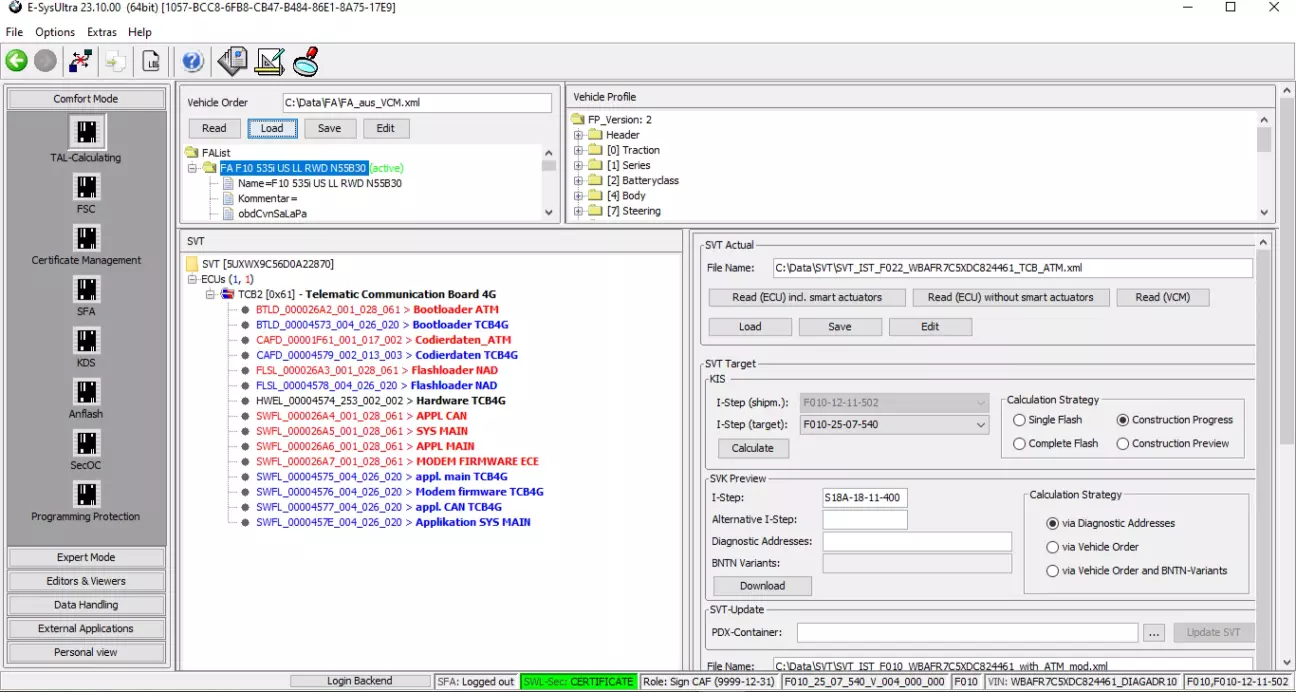This screenshot has width=1296, height=692.
Task: Select the SFA module icon
Action: (x=87, y=290)
